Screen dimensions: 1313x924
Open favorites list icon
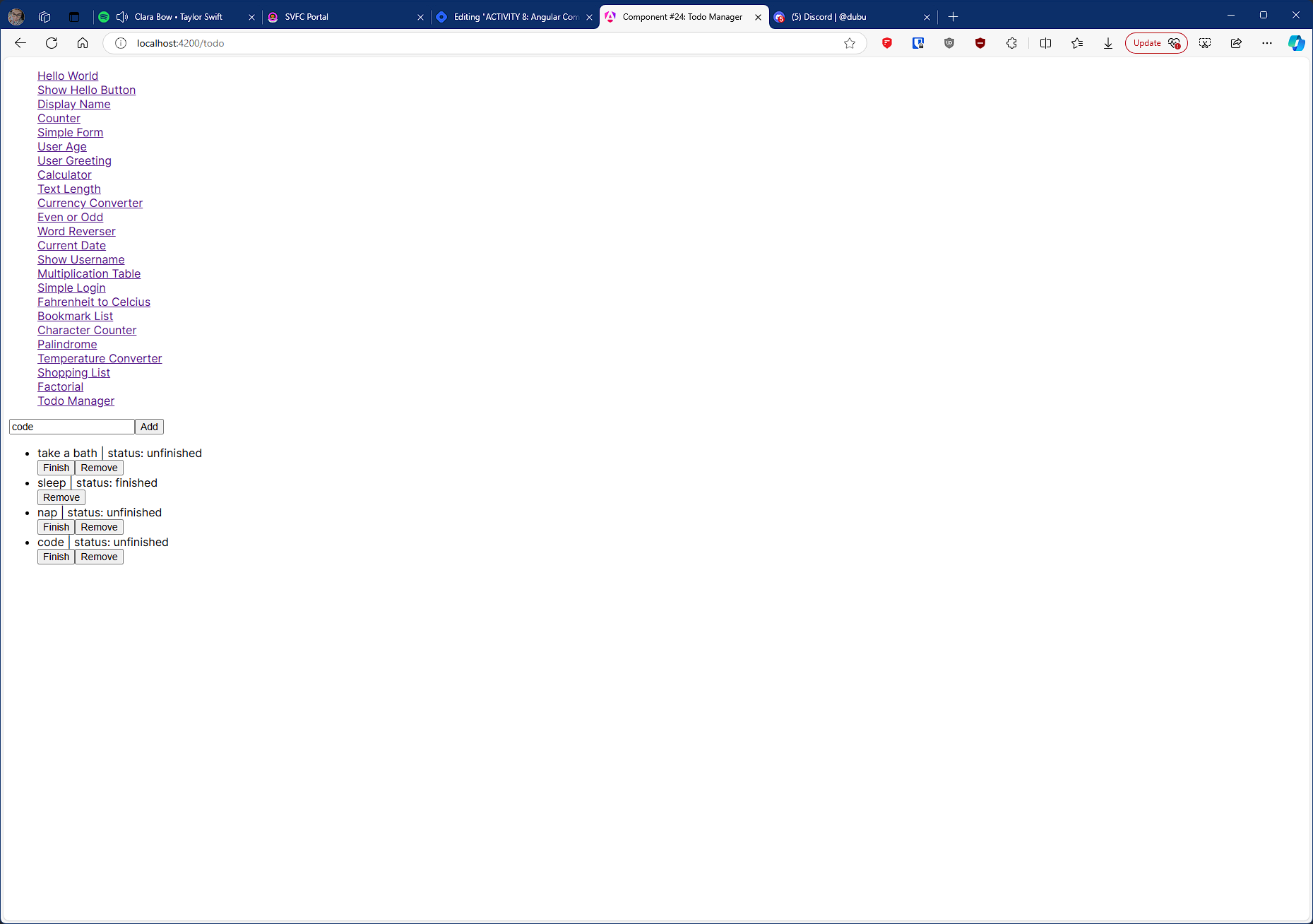click(1076, 43)
